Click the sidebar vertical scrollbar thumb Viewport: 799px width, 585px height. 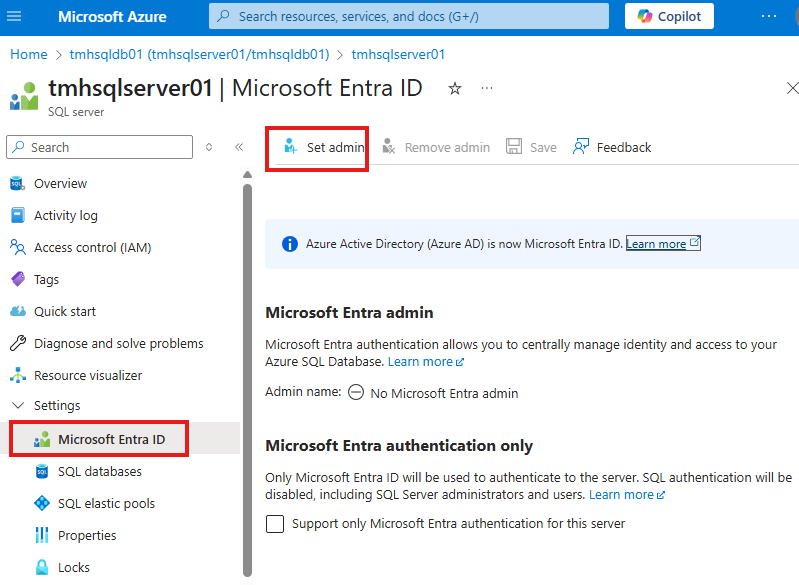[x=248, y=380]
